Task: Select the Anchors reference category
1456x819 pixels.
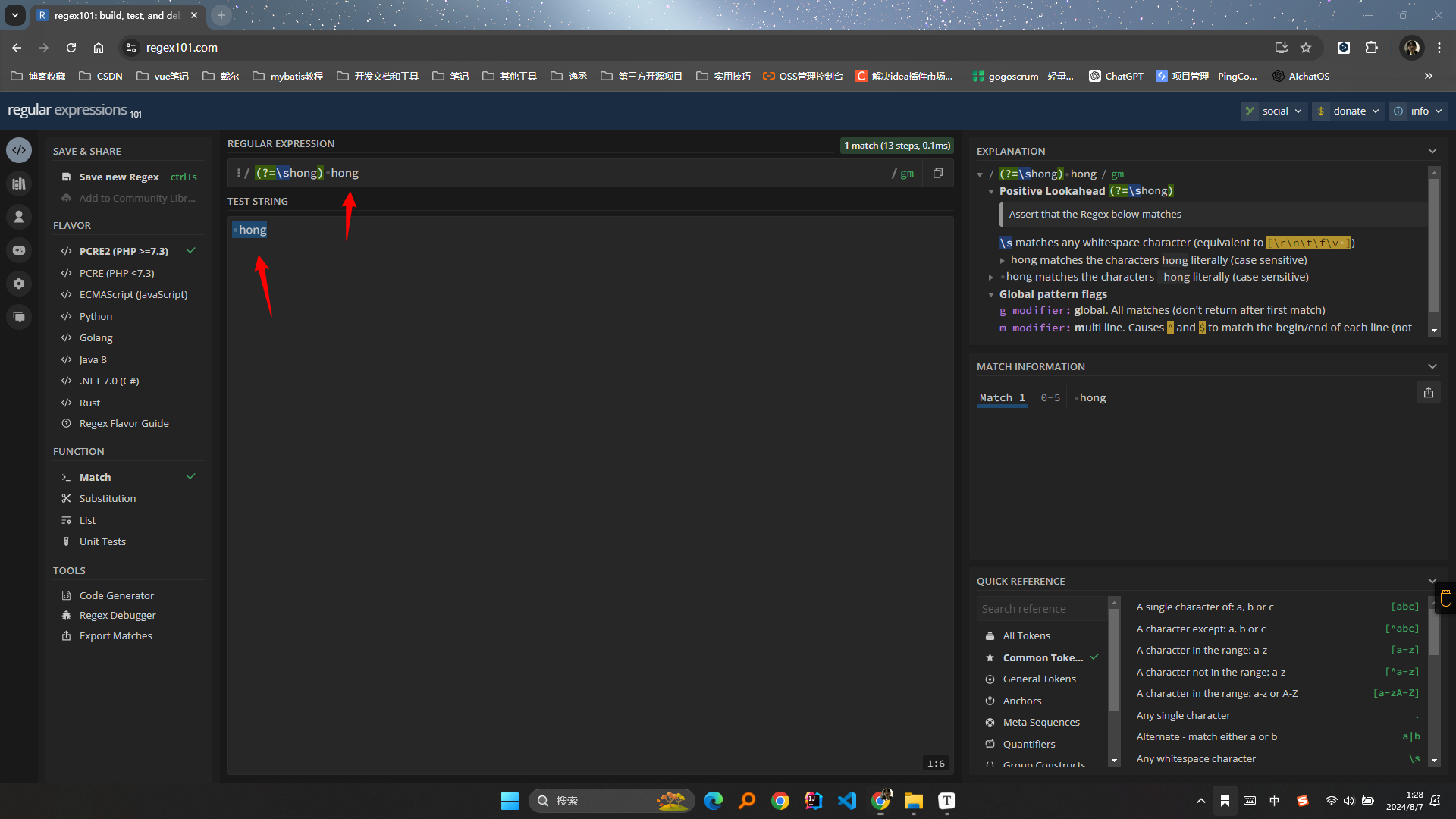Action: tap(1021, 701)
